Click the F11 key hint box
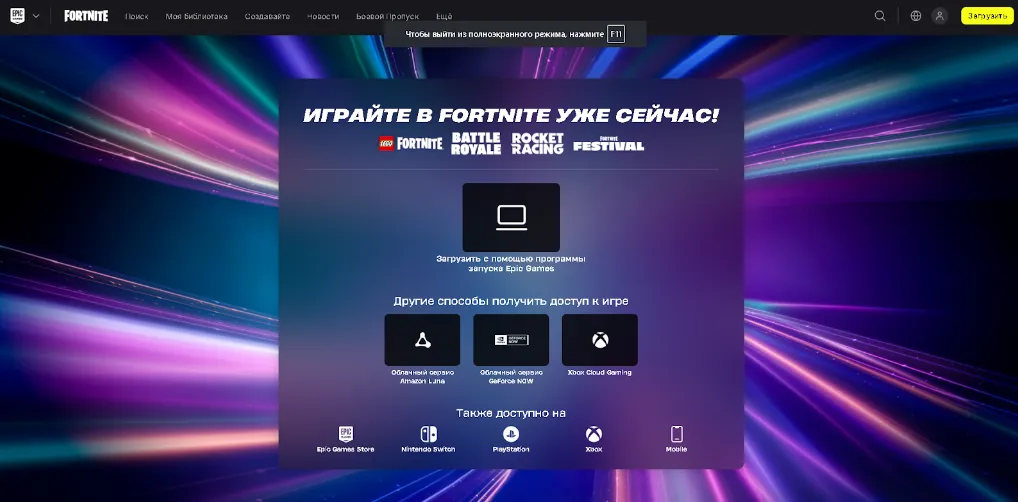Image resolution: width=1018 pixels, height=502 pixels. pos(615,34)
